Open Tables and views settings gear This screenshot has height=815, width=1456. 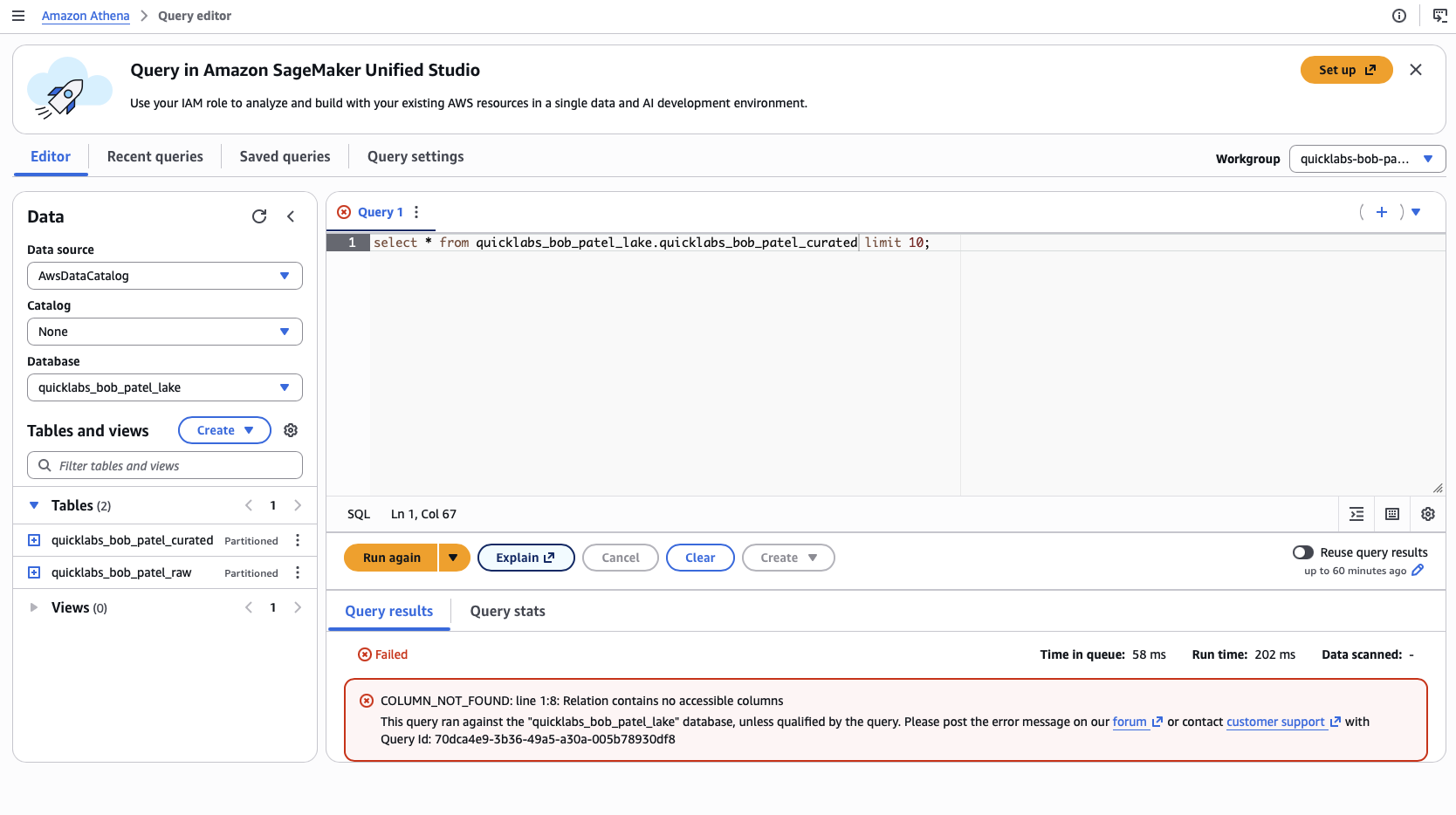pos(291,430)
